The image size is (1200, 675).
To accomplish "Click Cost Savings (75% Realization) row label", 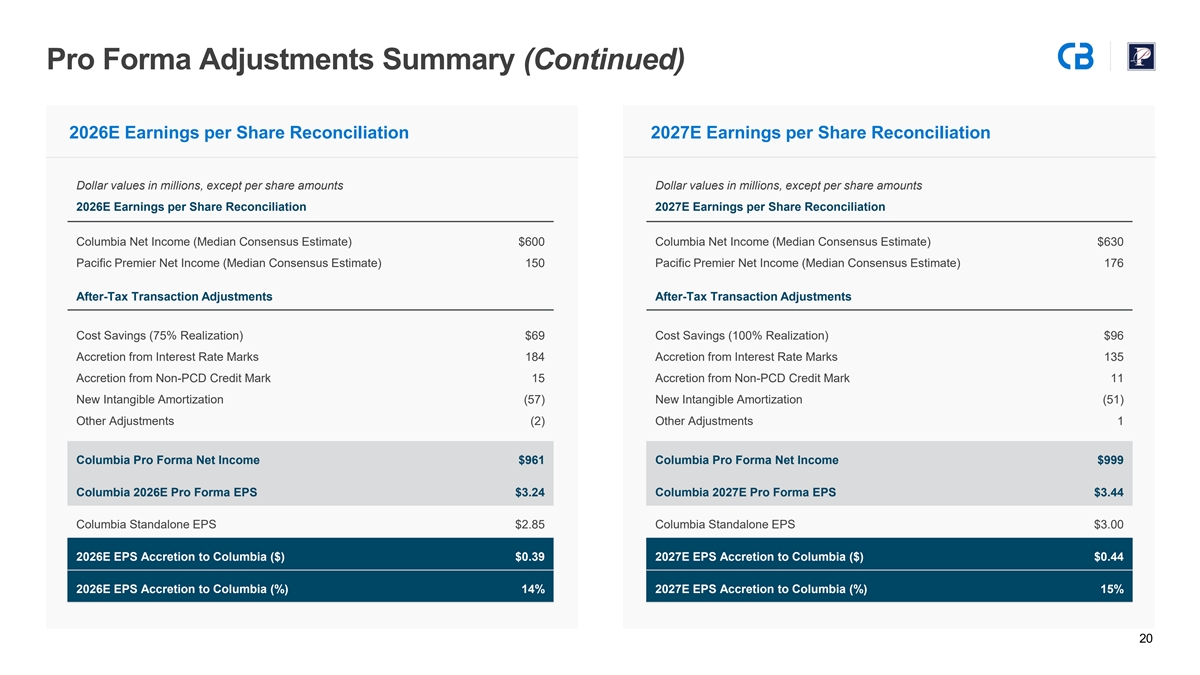I will pyautogui.click(x=159, y=335).
